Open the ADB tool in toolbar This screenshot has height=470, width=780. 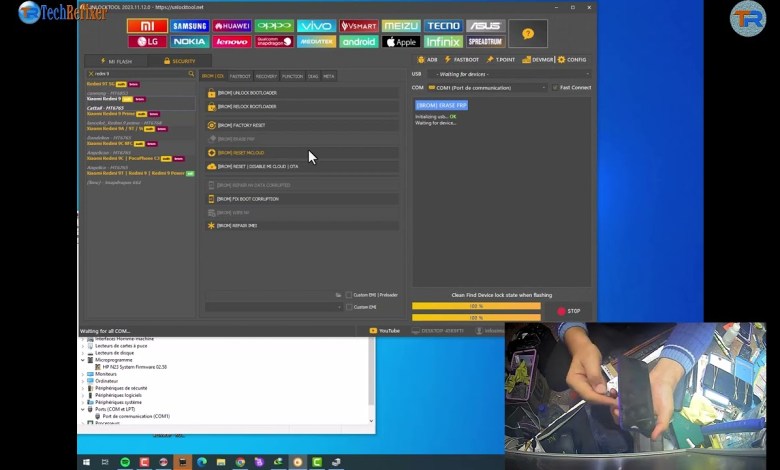point(427,60)
